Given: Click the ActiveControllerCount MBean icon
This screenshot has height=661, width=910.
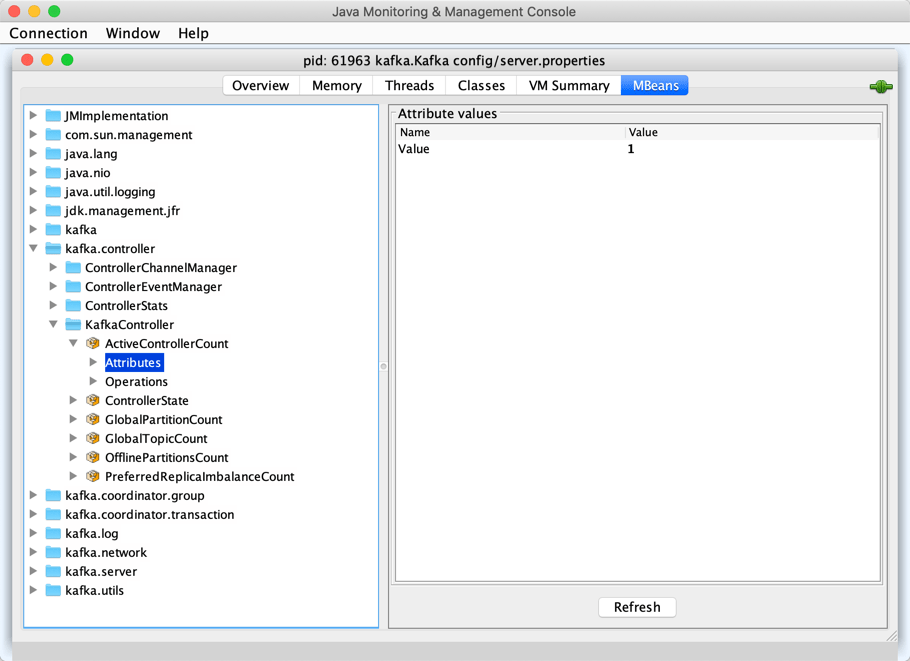Looking at the screenshot, I should click(92, 343).
